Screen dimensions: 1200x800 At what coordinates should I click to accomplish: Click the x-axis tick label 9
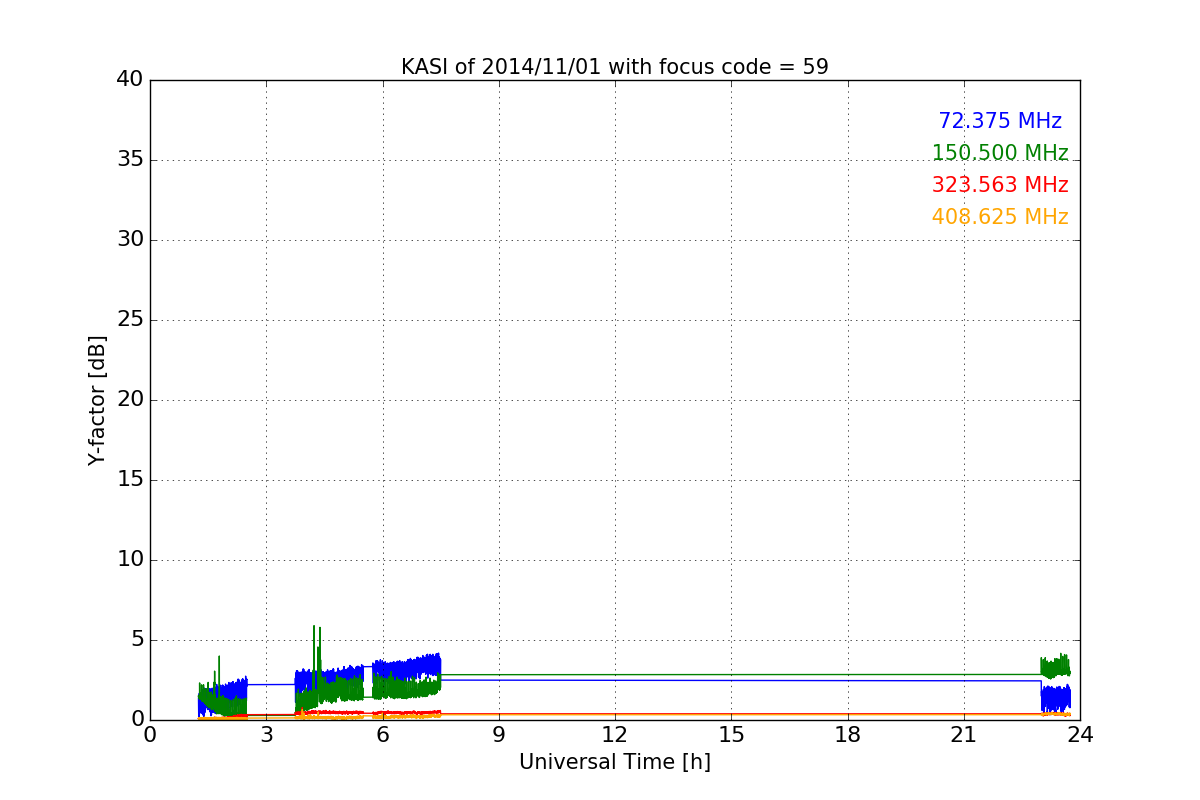point(499,735)
